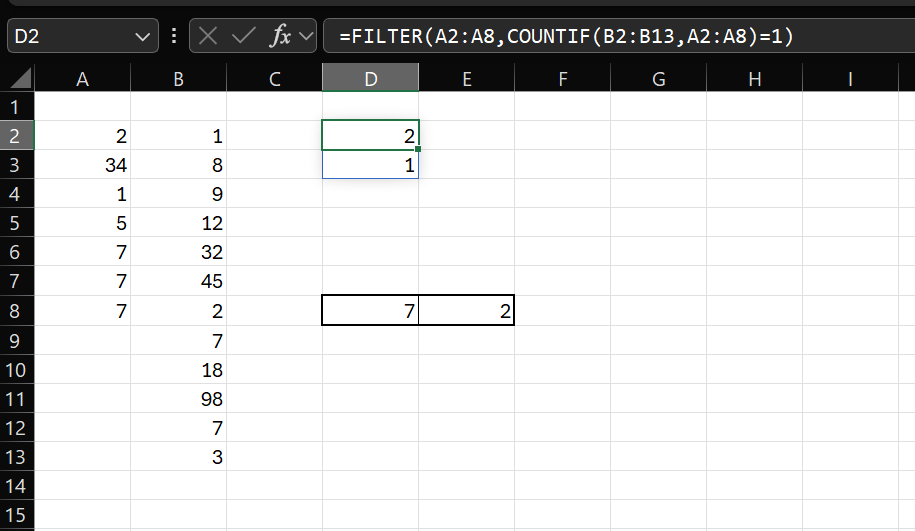915x531 pixels.
Task: Select row 9 header
Action: click(x=17, y=340)
